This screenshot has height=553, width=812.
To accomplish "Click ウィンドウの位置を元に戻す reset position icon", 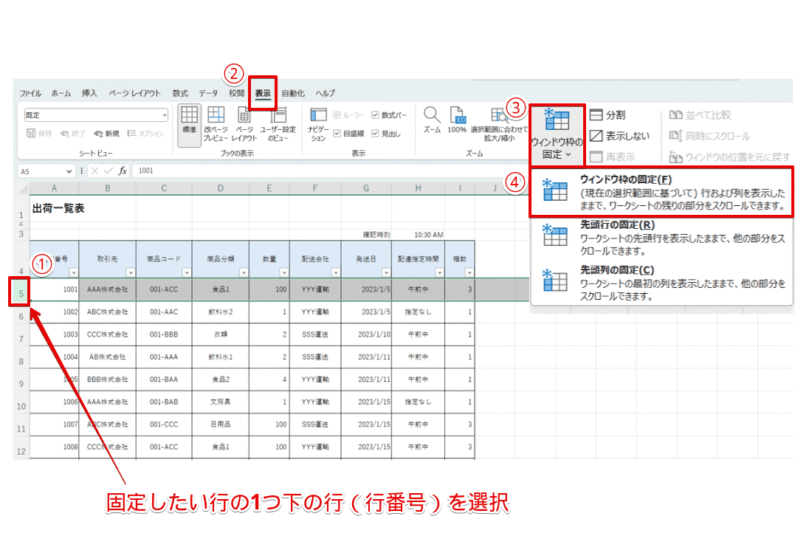I will (675, 156).
